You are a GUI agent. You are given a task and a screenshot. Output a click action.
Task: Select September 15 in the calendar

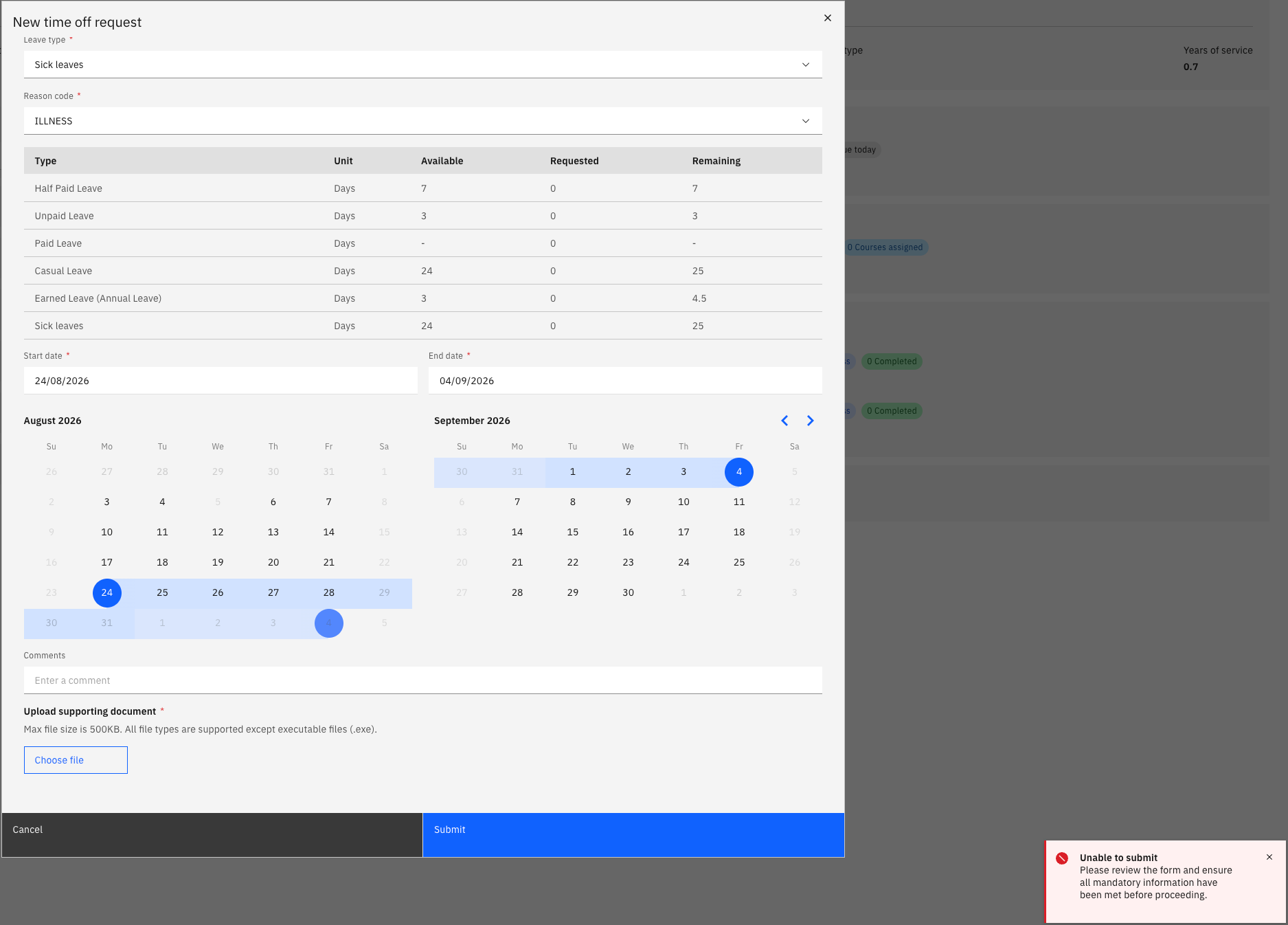573,533
